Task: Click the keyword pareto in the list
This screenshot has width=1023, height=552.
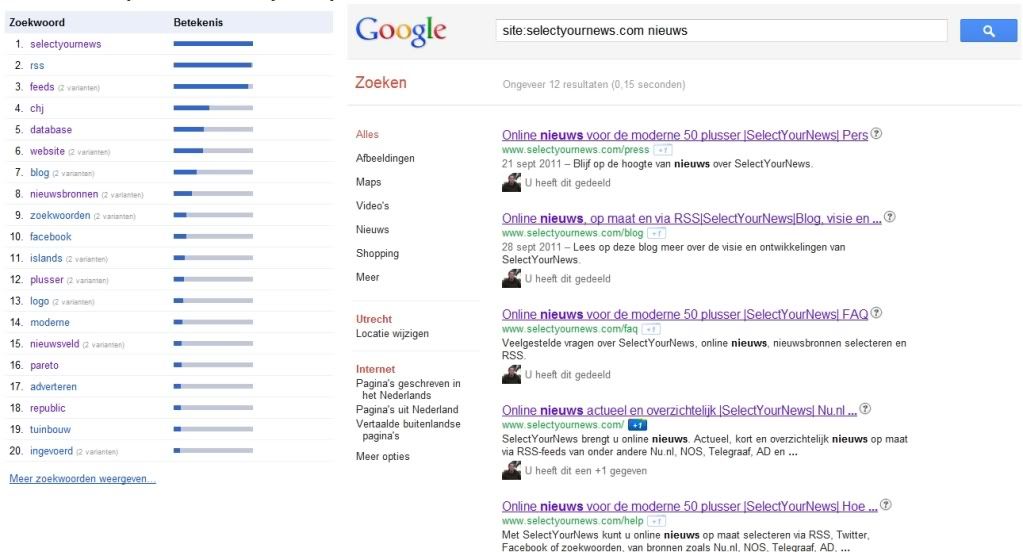Action: coord(44,365)
